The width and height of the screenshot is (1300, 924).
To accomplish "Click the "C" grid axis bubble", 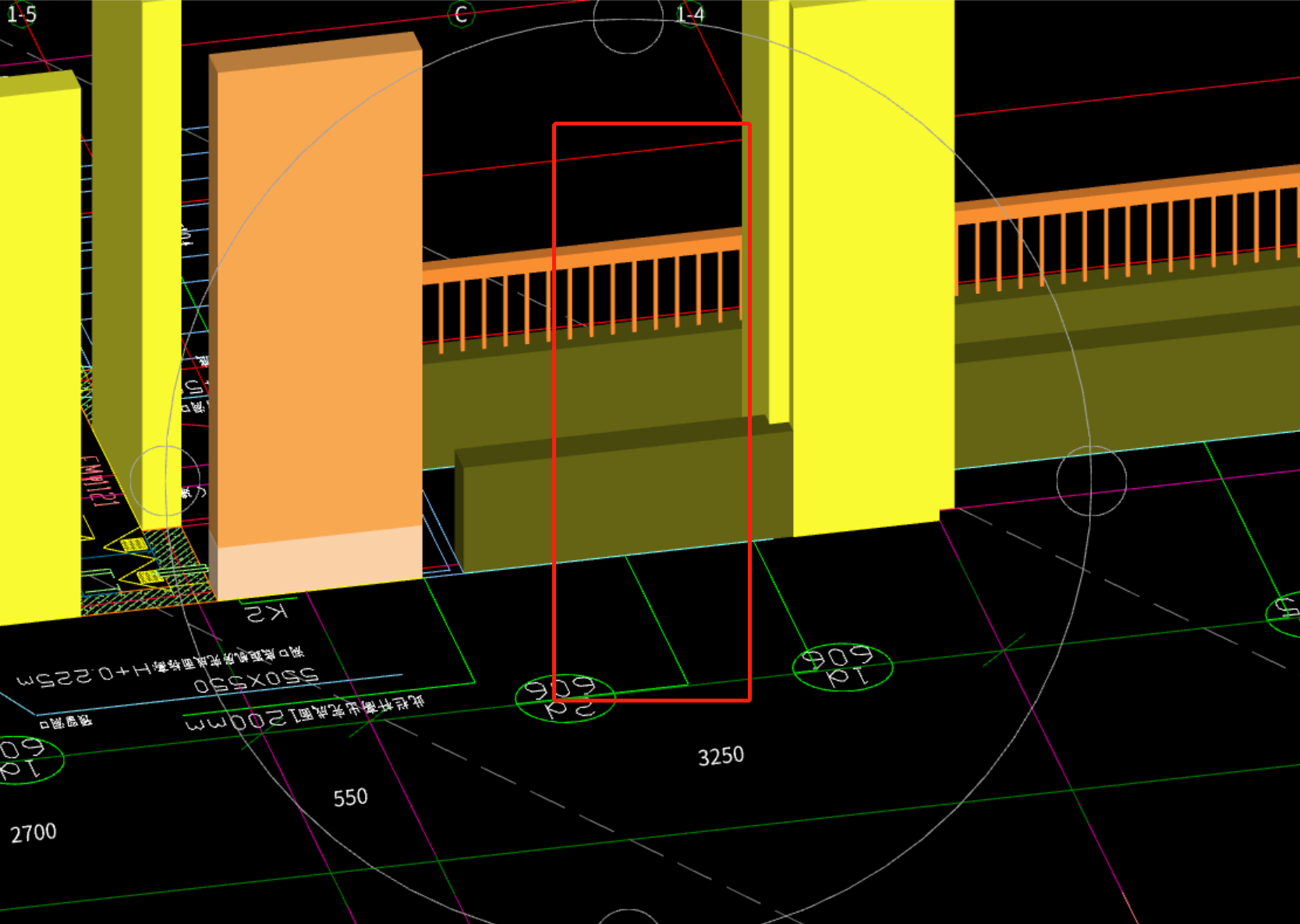I will 461,14.
